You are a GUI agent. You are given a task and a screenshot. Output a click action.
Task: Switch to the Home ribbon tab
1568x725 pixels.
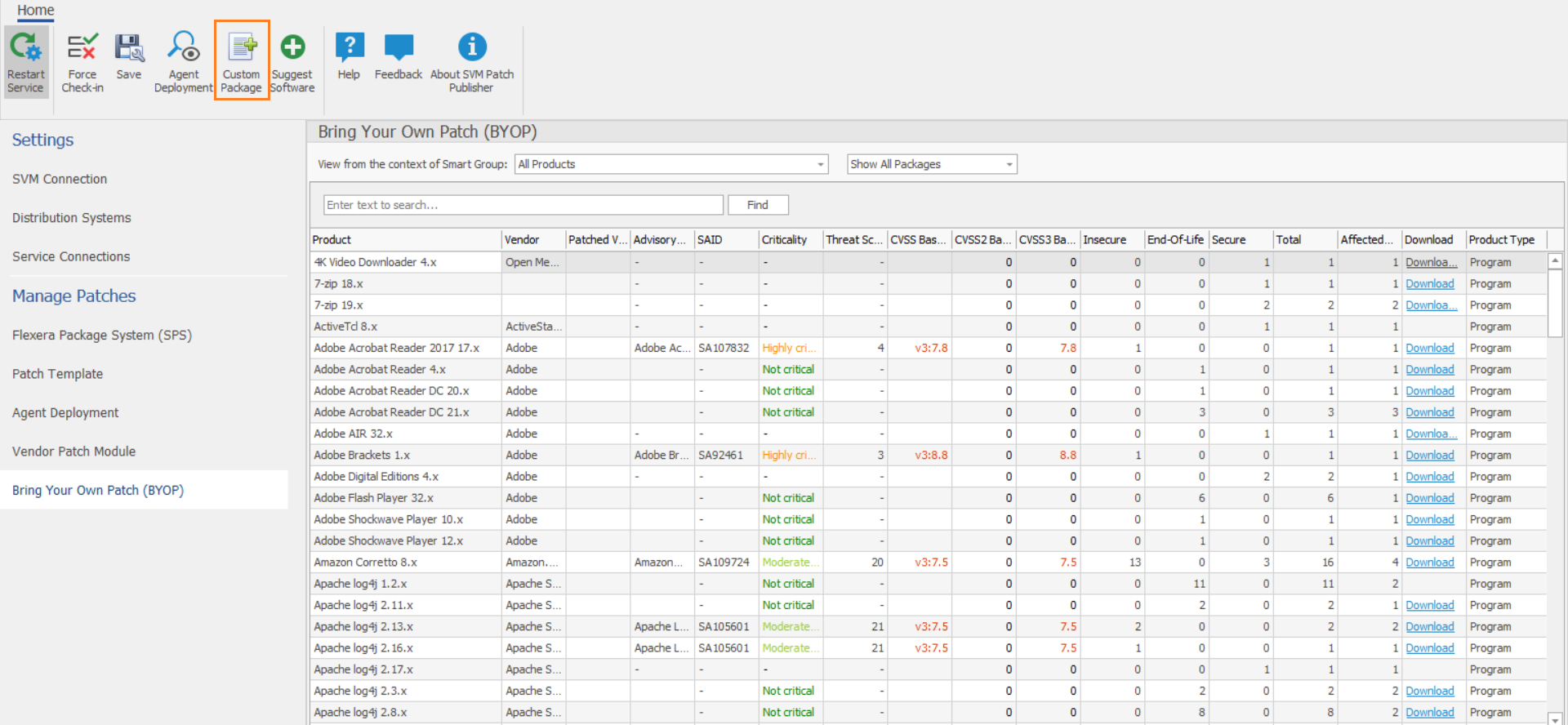coord(36,11)
